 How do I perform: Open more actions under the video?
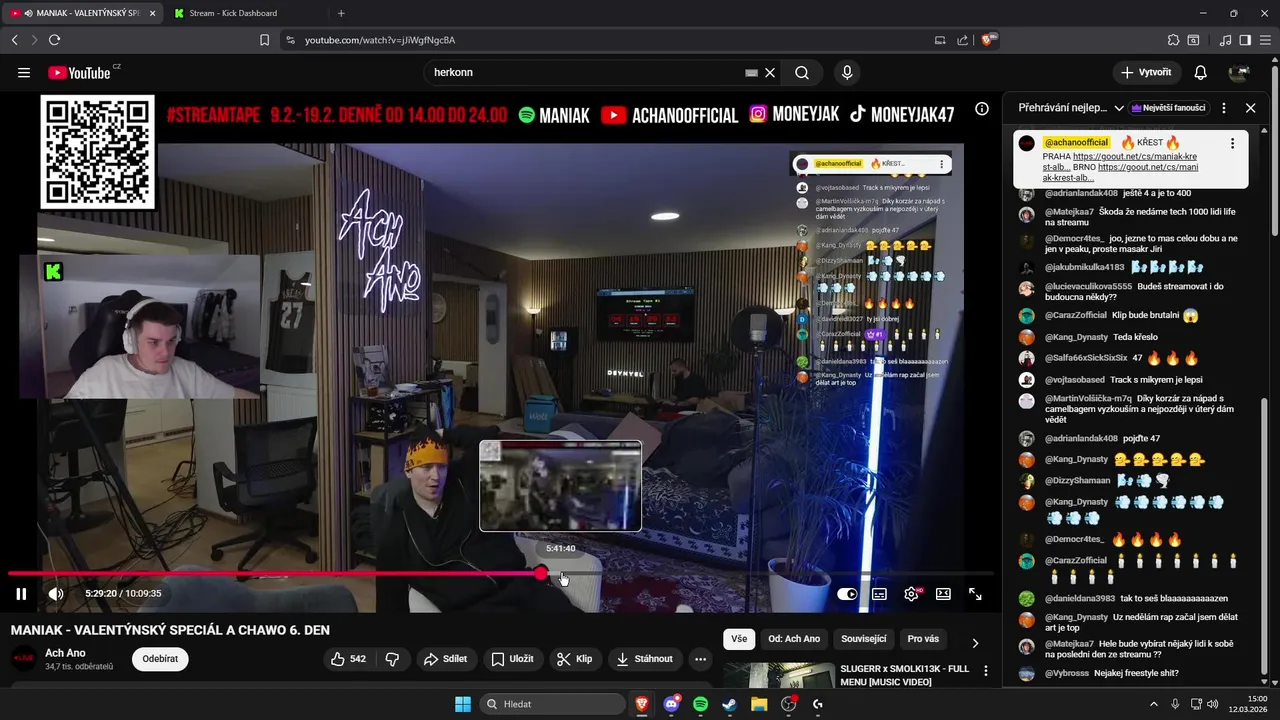click(x=700, y=659)
